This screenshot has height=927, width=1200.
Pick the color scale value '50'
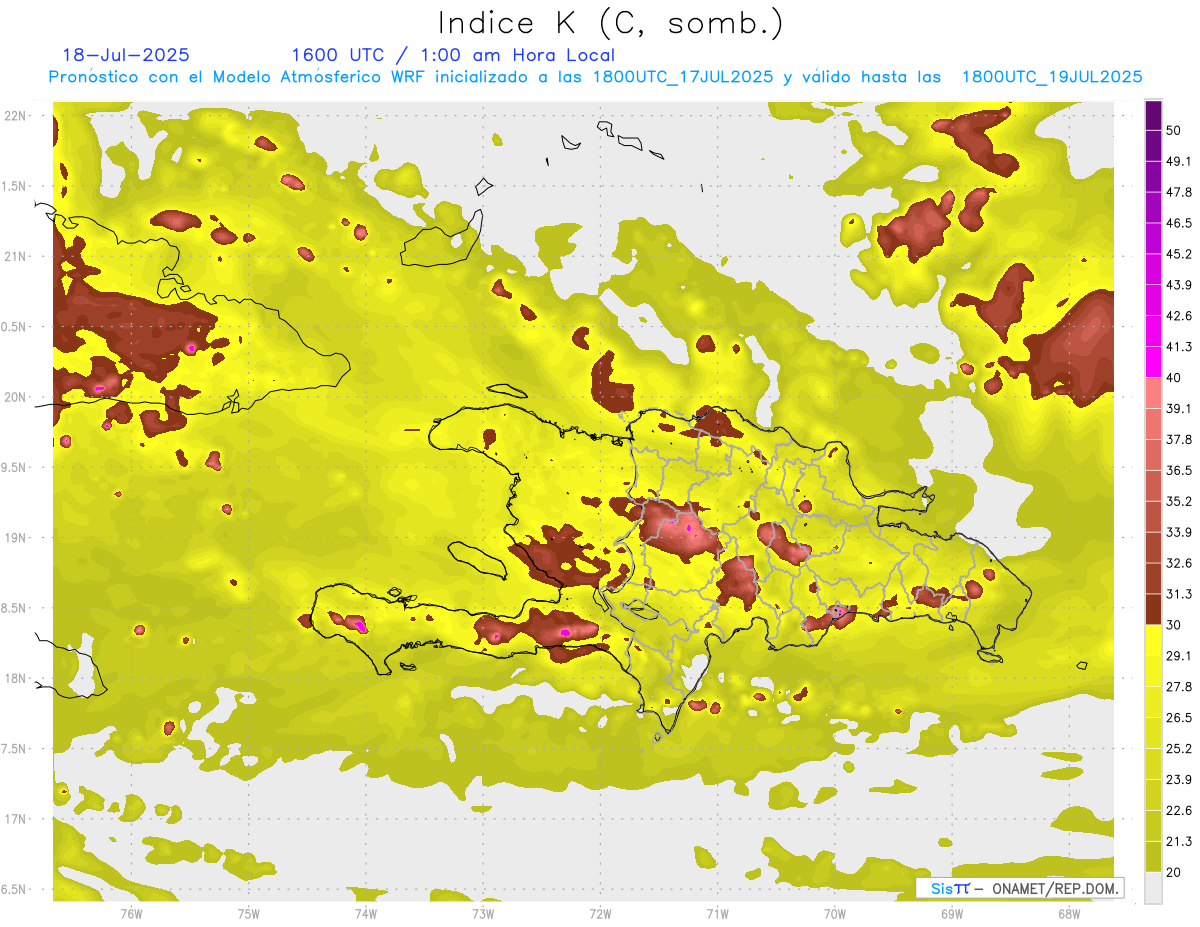coord(1175,130)
